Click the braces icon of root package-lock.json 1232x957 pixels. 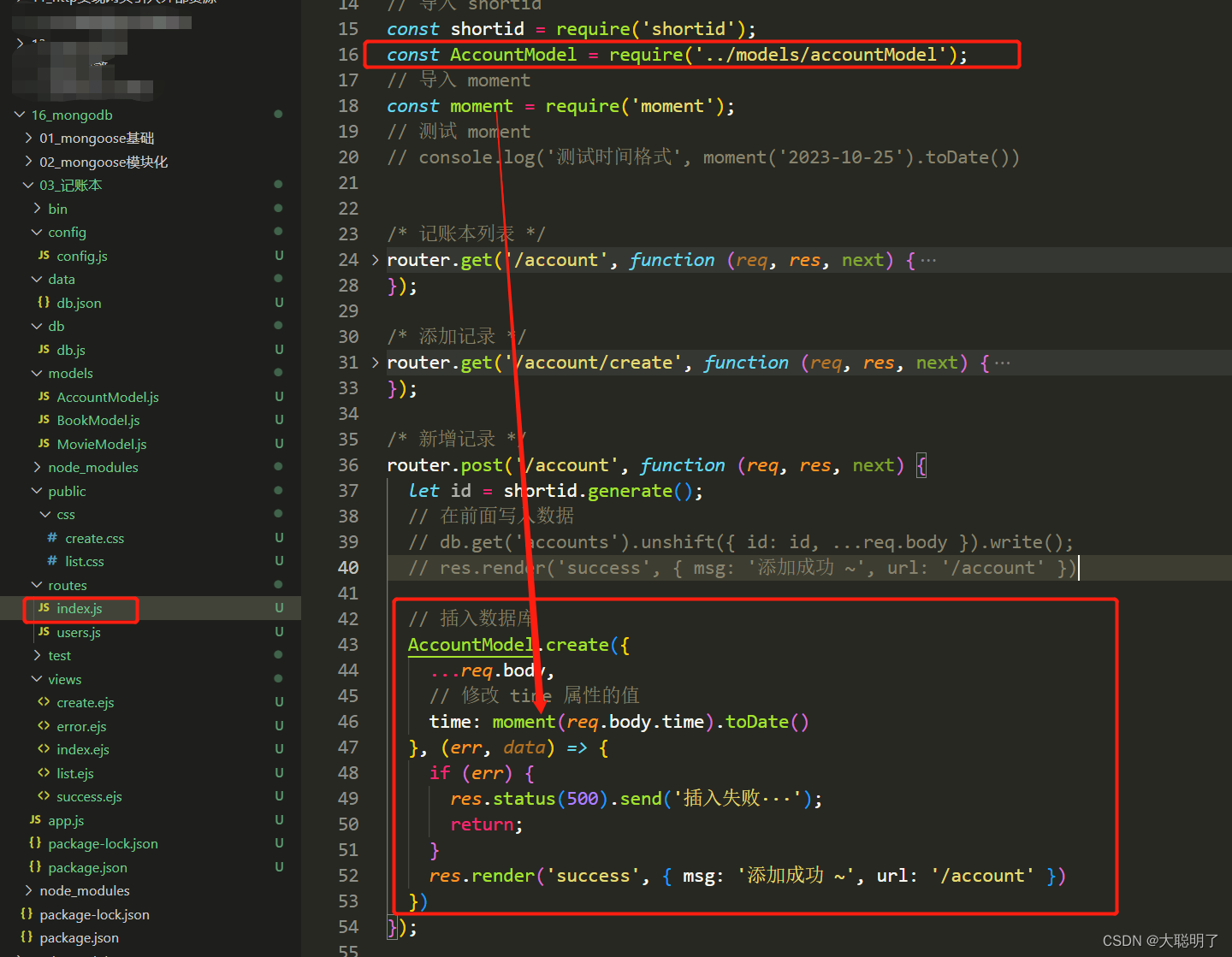[27, 914]
